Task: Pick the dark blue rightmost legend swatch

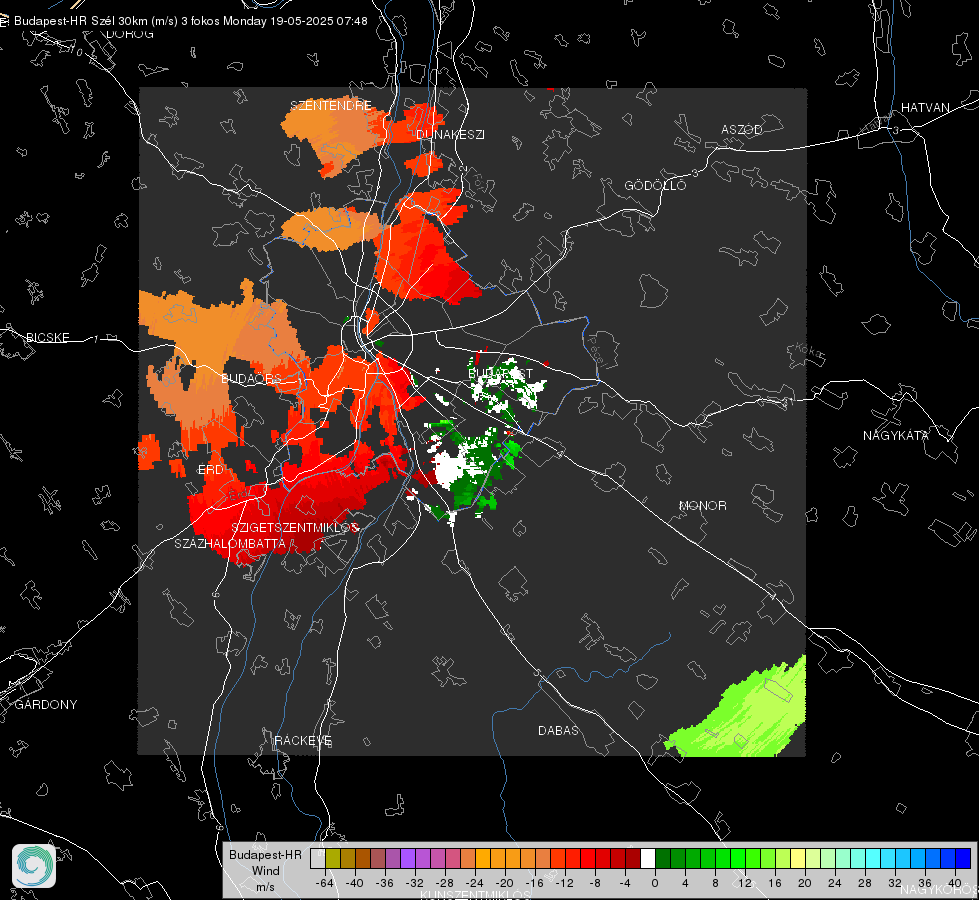Action: [x=963, y=859]
